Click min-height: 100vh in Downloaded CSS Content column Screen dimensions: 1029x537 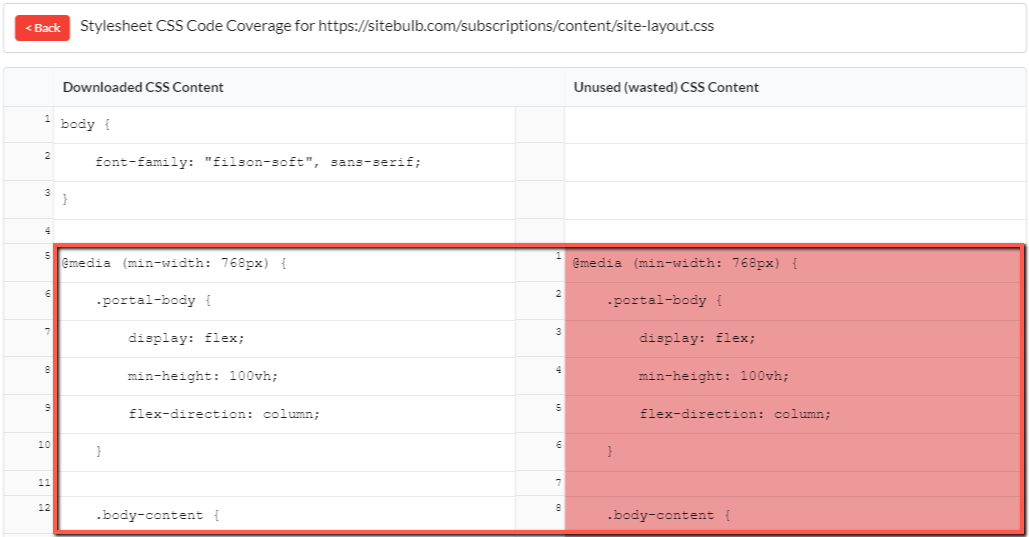pos(203,376)
